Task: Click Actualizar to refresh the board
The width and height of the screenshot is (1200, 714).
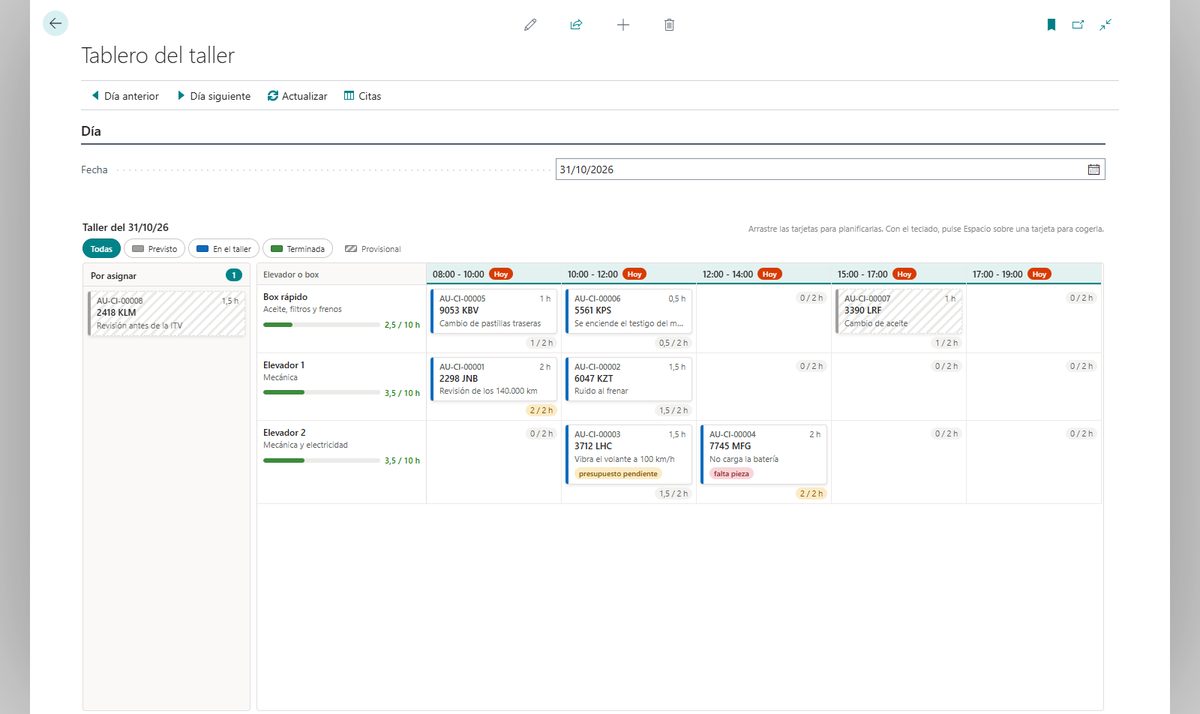Action: (297, 96)
